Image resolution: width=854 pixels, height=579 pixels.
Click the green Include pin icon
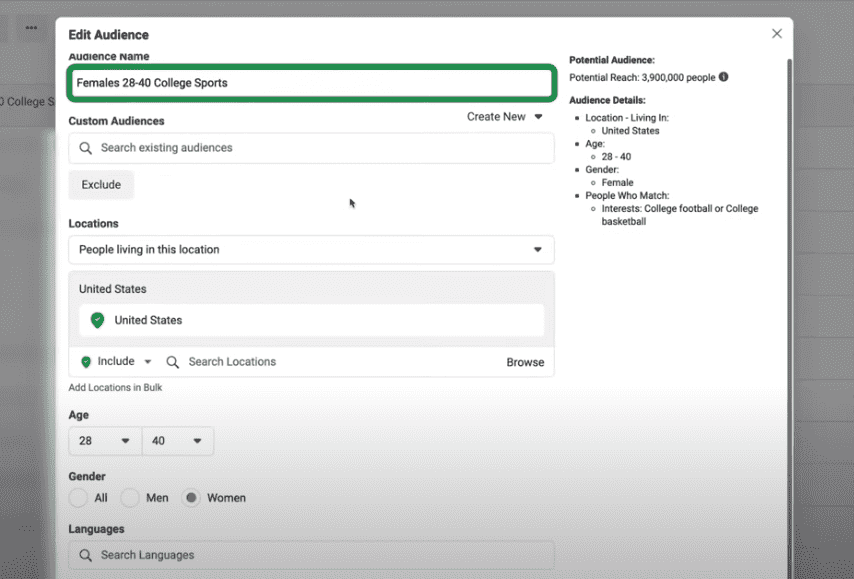(x=86, y=362)
